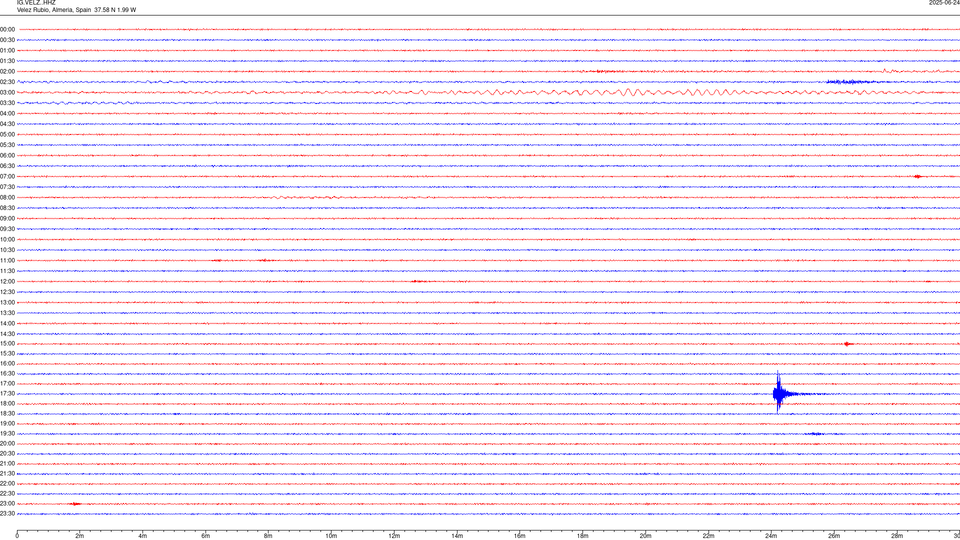Click the 18m axis tick label

[583, 536]
